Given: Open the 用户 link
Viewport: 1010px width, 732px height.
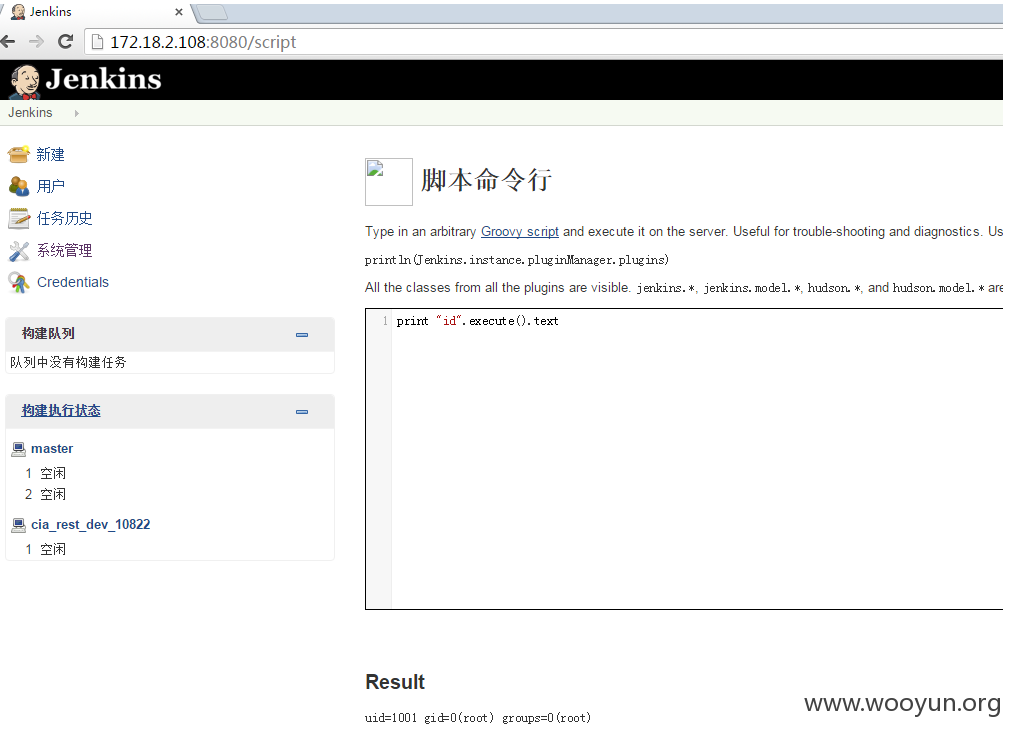Looking at the screenshot, I should click(50, 186).
